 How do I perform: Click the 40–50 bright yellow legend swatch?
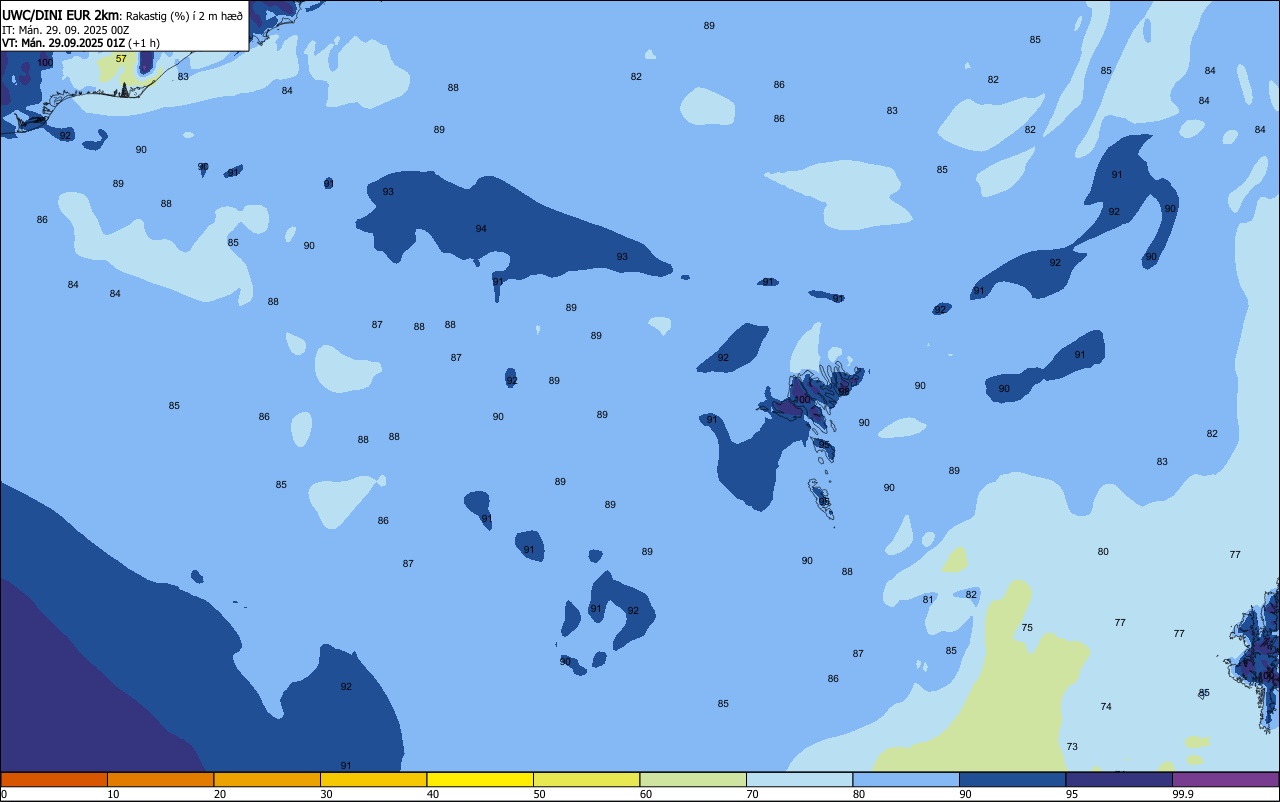tap(480, 779)
